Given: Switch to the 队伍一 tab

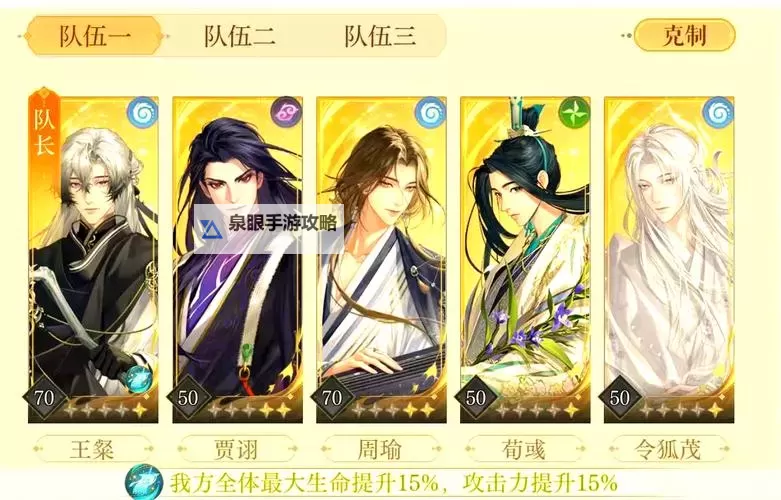Looking at the screenshot, I should [x=95, y=36].
